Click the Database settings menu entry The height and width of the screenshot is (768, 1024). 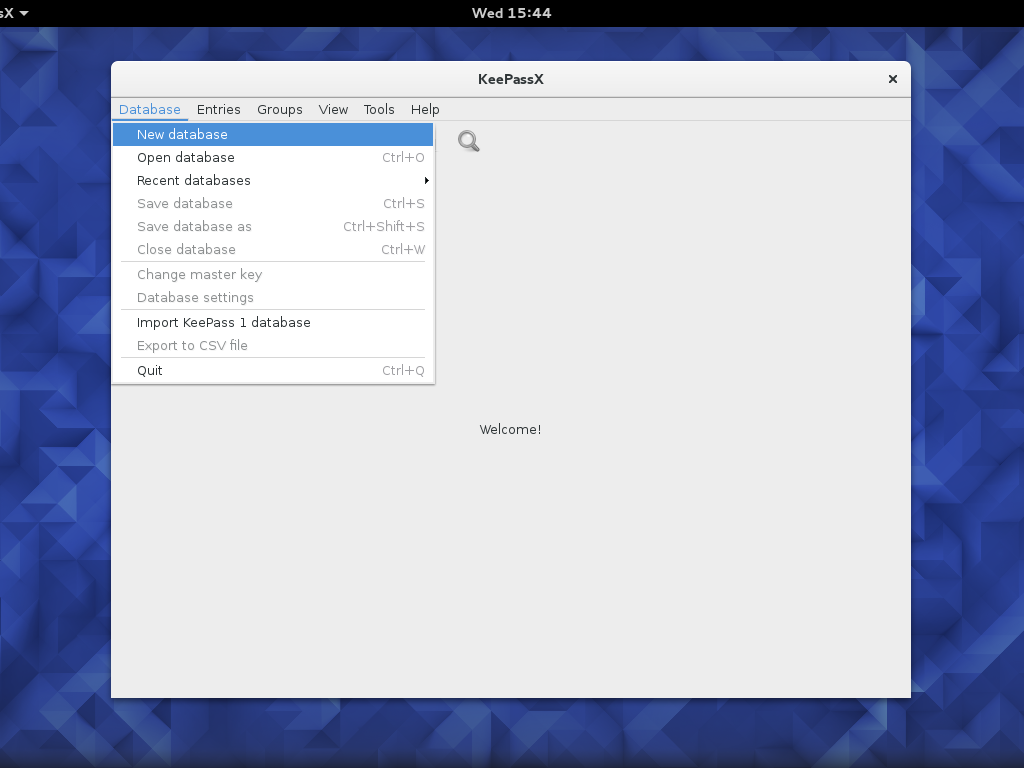[273, 298]
